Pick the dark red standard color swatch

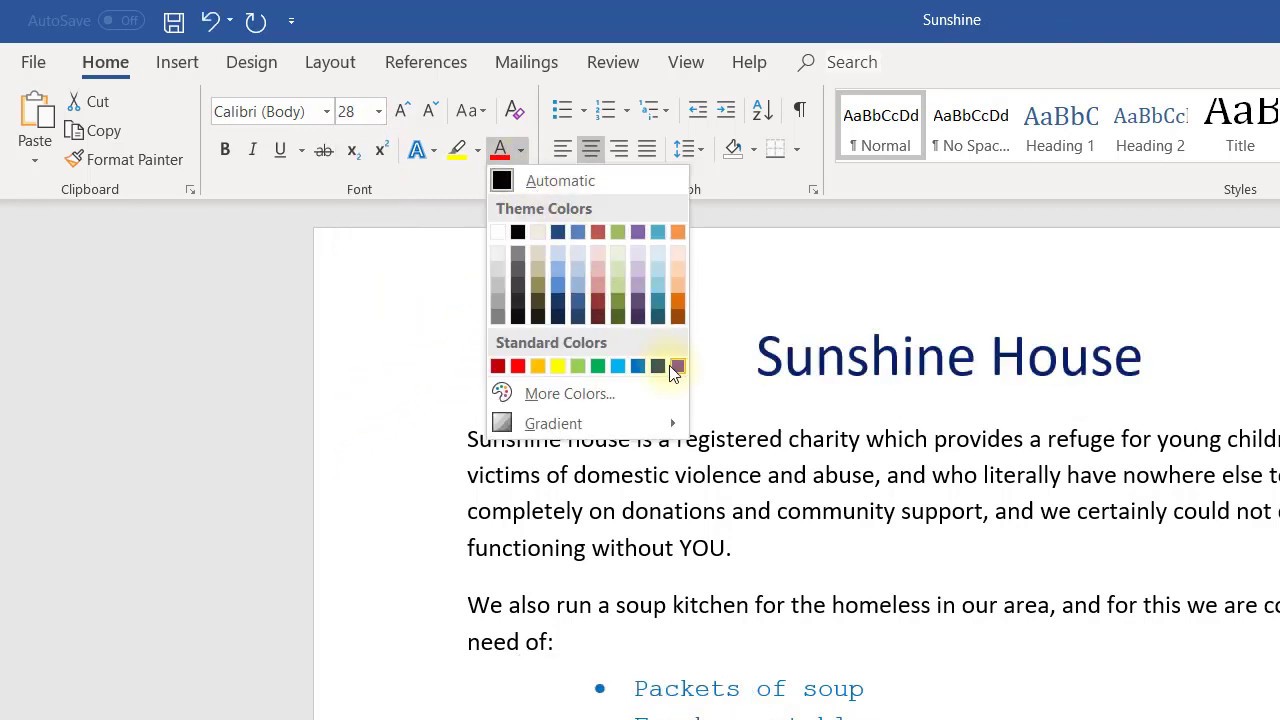(x=497, y=366)
